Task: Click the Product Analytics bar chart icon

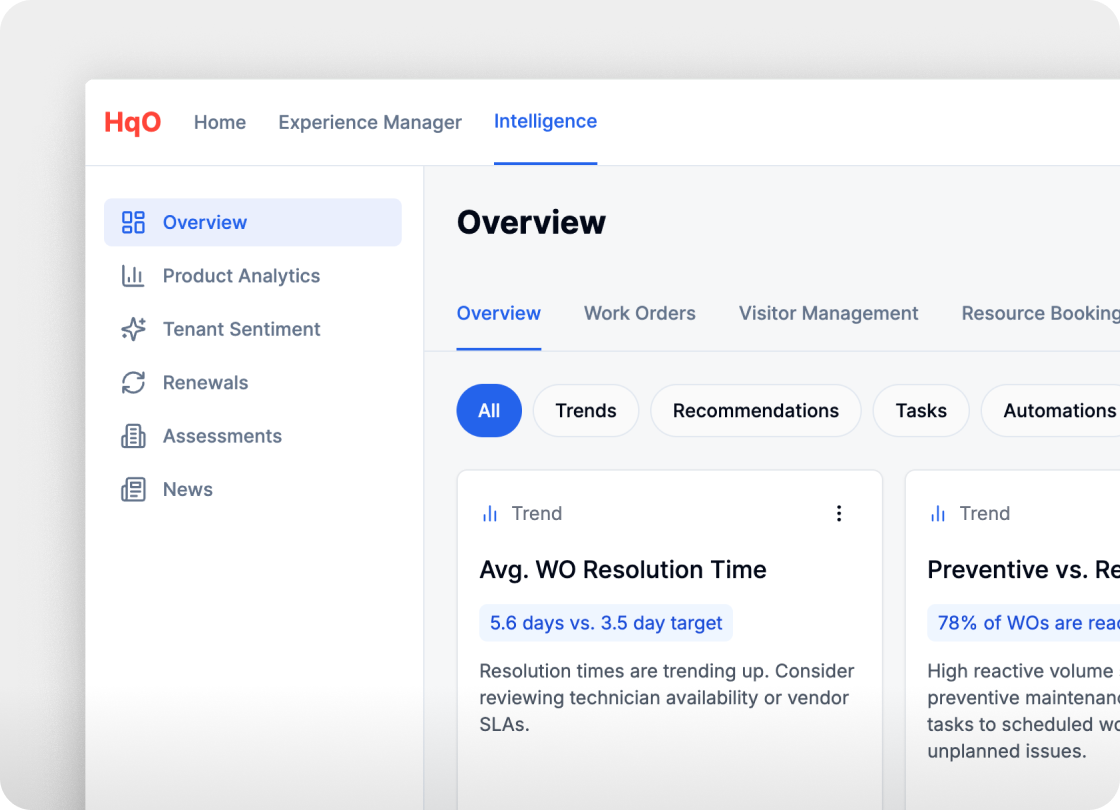Action: click(133, 276)
